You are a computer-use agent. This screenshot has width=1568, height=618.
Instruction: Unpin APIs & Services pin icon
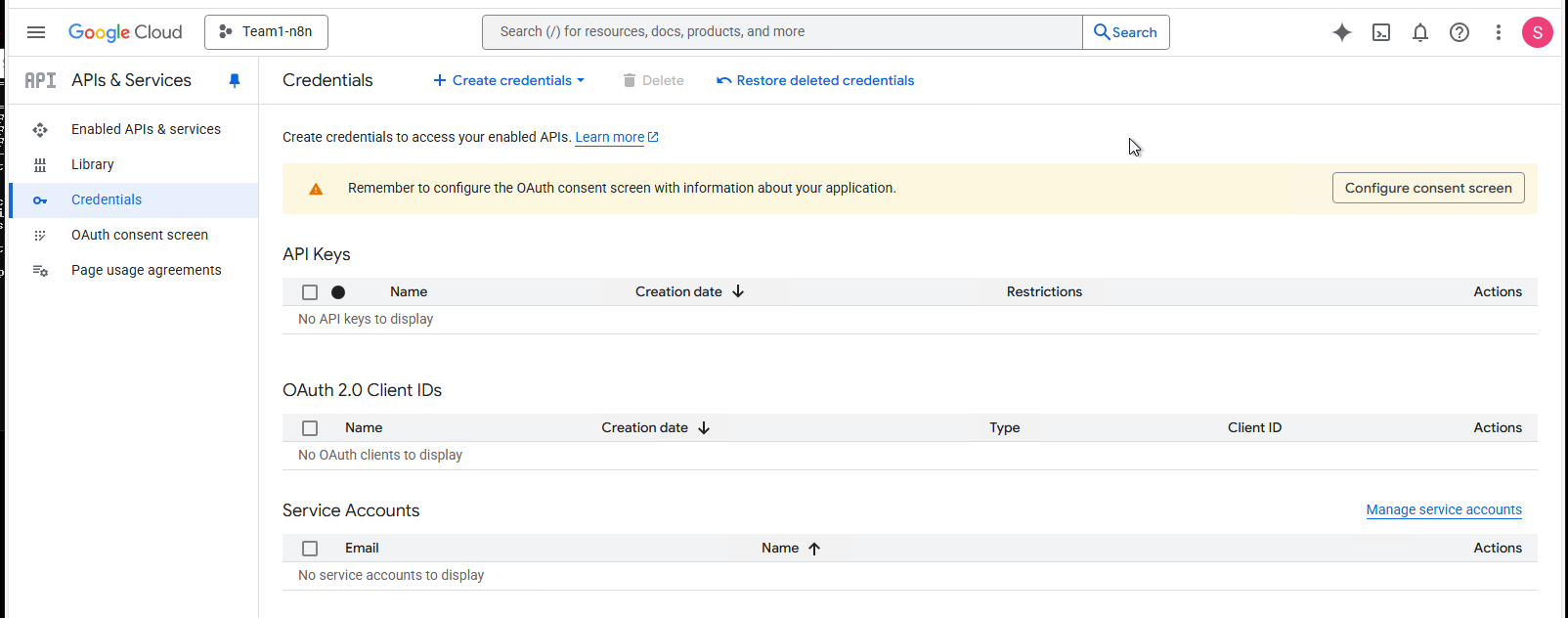coord(235,80)
